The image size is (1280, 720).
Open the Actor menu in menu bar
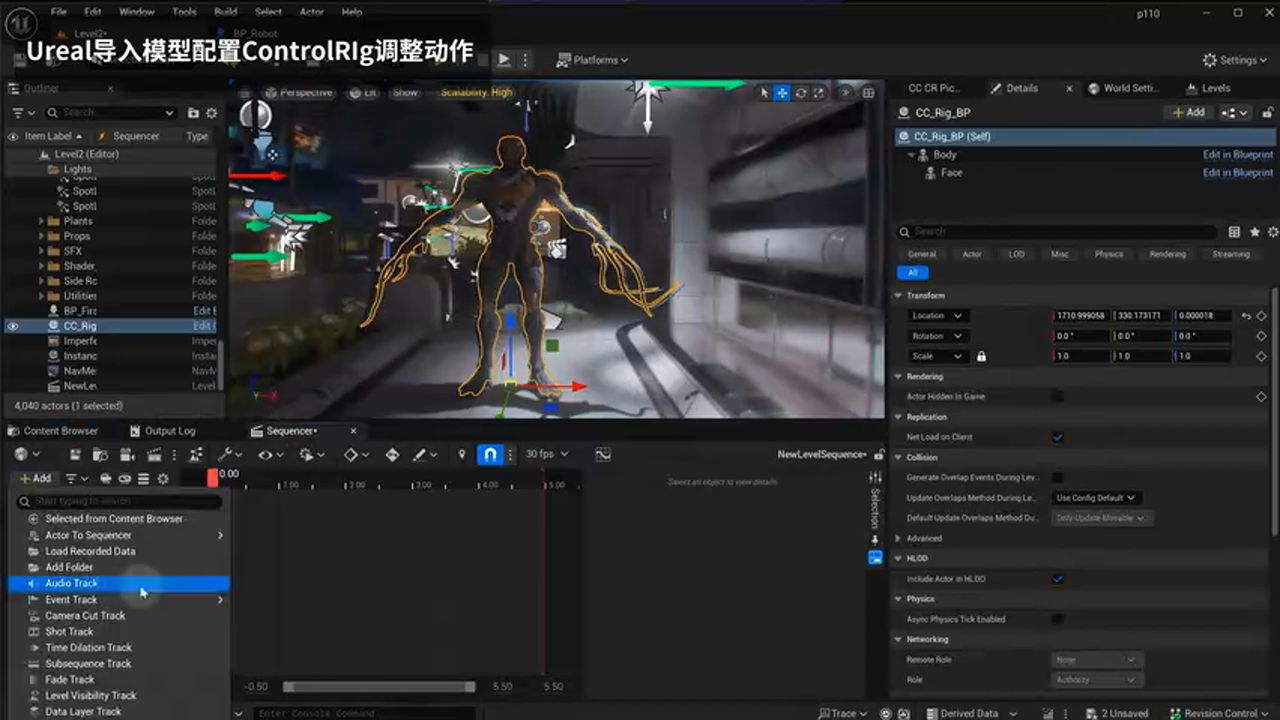311,12
